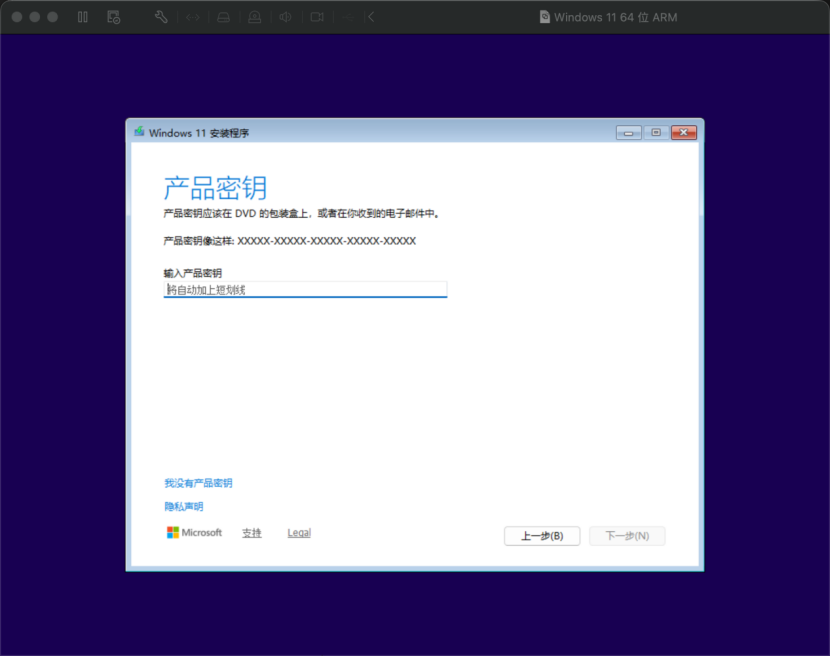
Task: Click the 上一步(B) button
Action: pyautogui.click(x=542, y=536)
